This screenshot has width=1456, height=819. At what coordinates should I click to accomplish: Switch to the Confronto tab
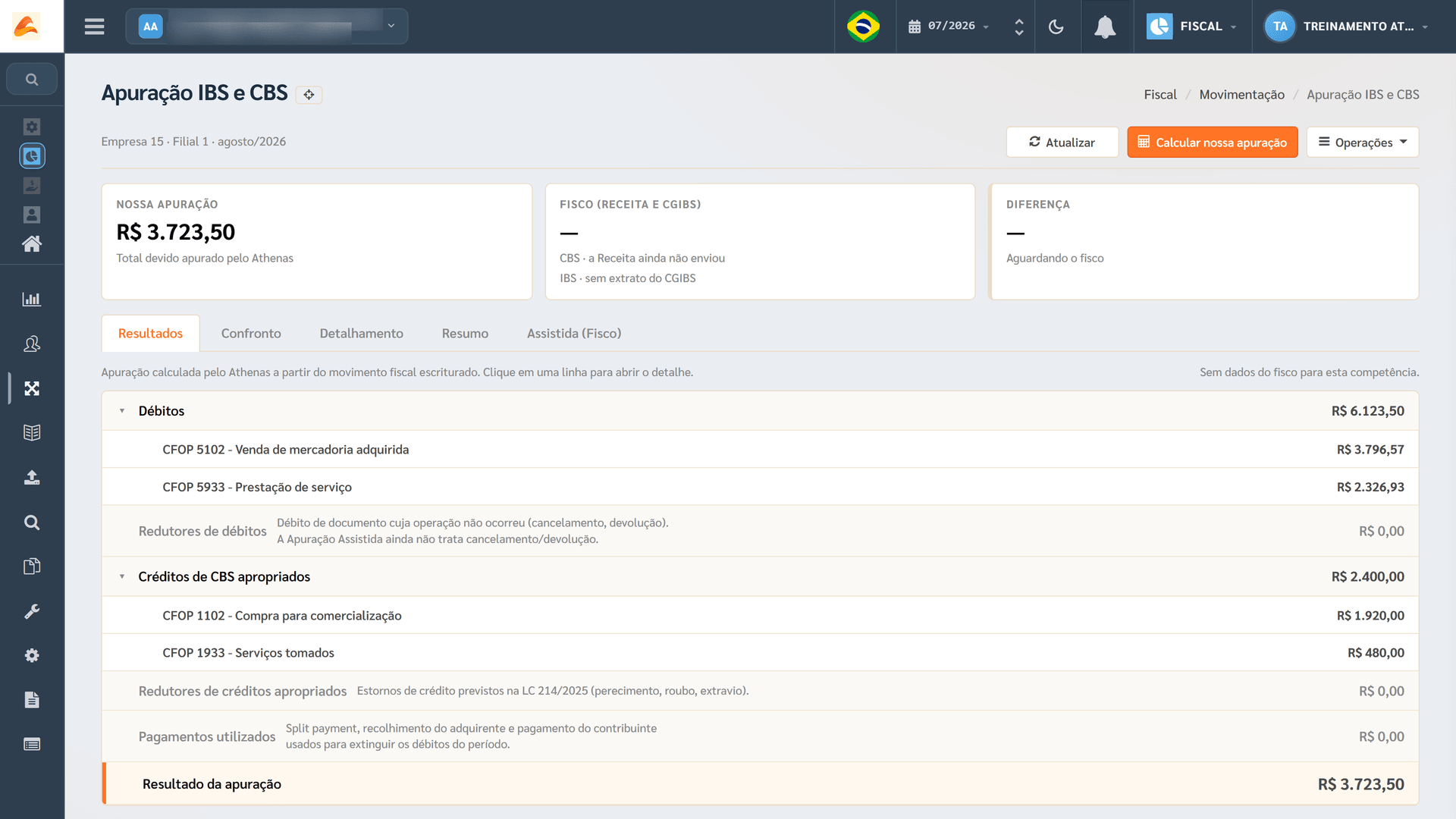click(251, 334)
